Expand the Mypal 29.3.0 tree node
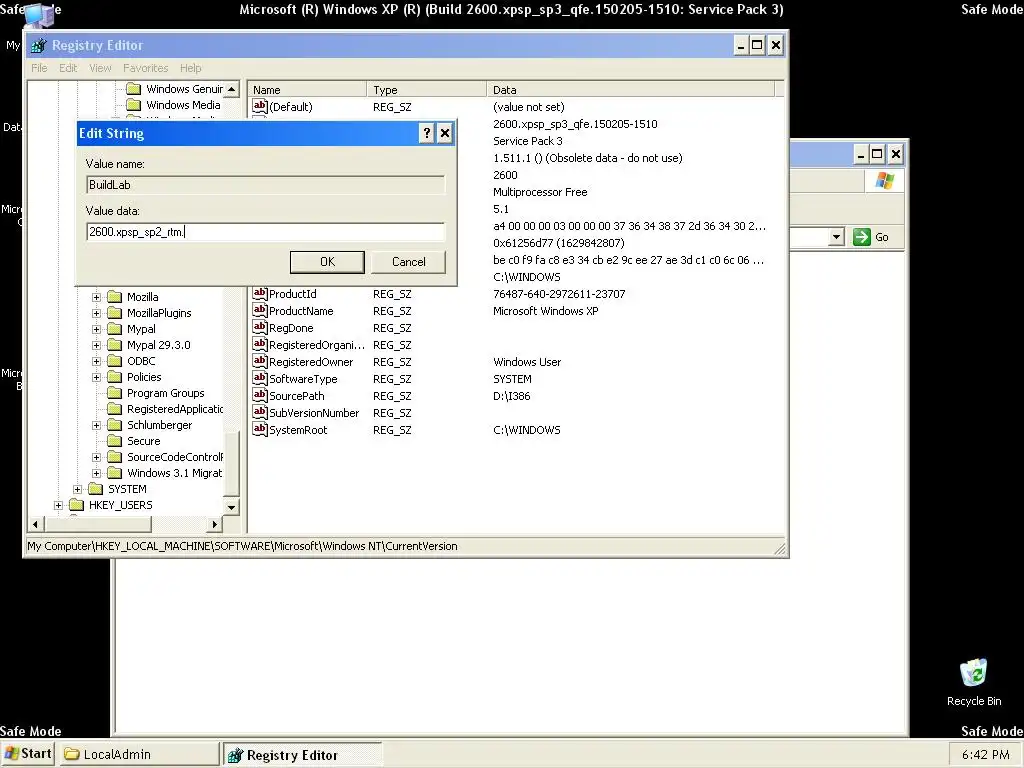1024x768 pixels. tap(97, 345)
